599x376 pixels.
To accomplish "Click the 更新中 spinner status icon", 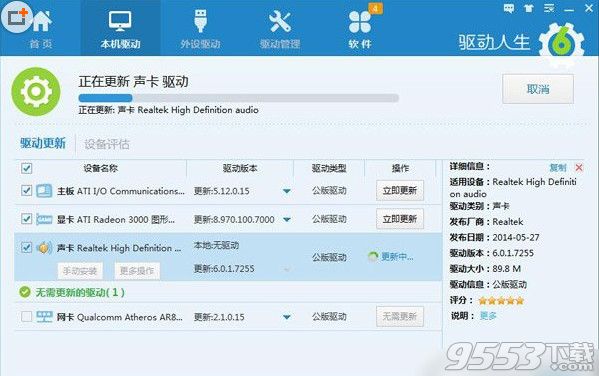I will (373, 256).
